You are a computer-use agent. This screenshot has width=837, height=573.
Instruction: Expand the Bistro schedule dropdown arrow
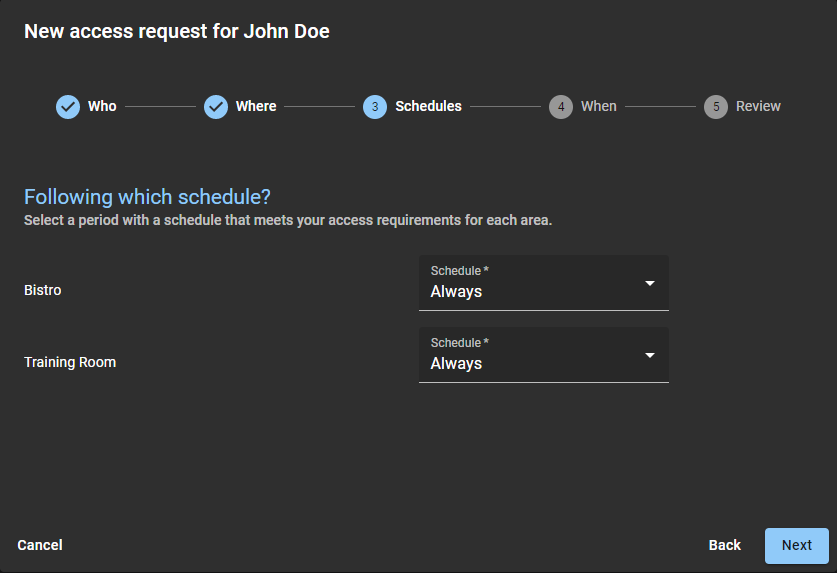pyautogui.click(x=650, y=283)
